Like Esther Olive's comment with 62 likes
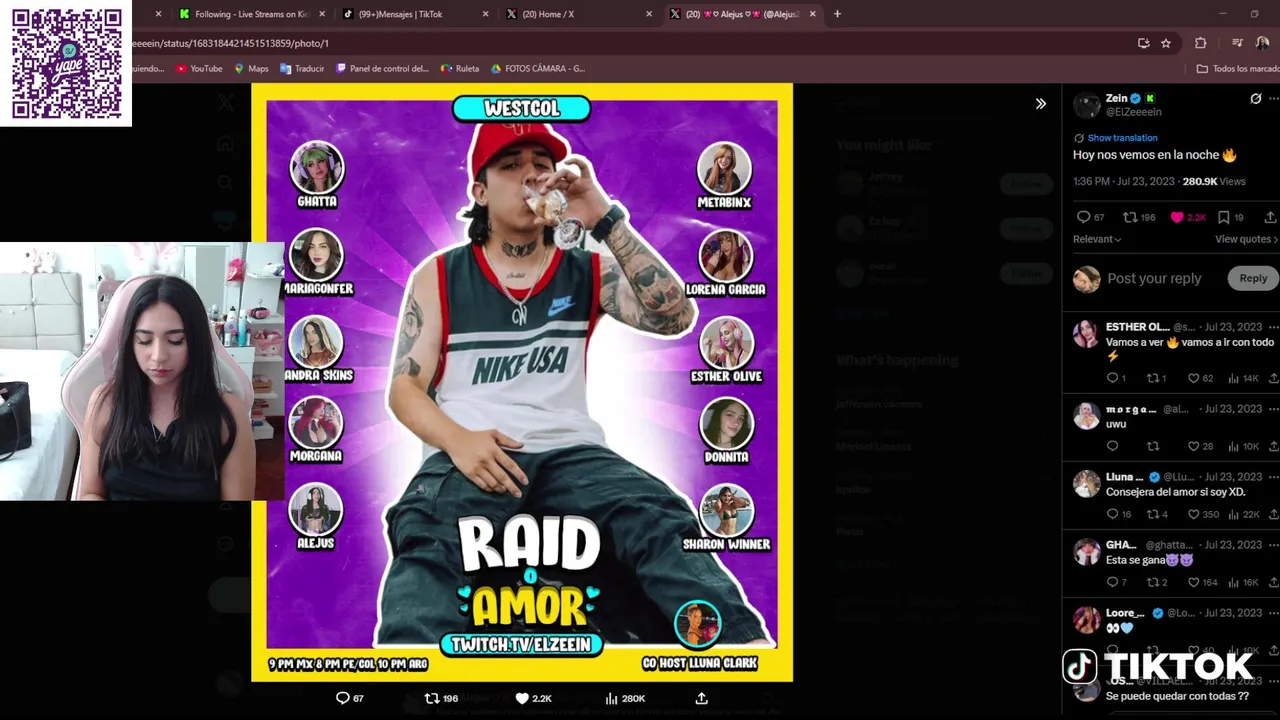 [x=1193, y=378]
